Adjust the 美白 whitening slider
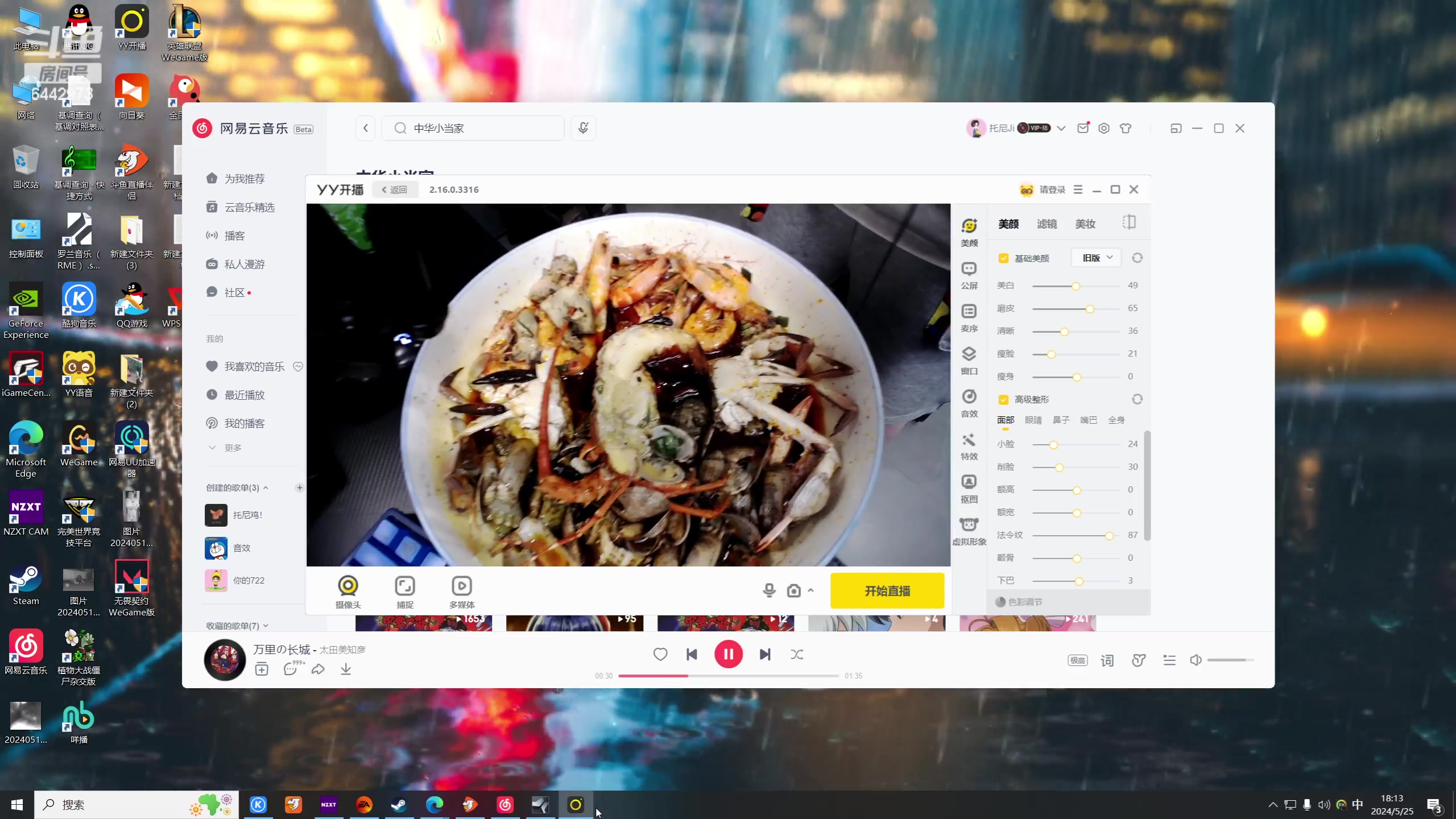 1076,286
